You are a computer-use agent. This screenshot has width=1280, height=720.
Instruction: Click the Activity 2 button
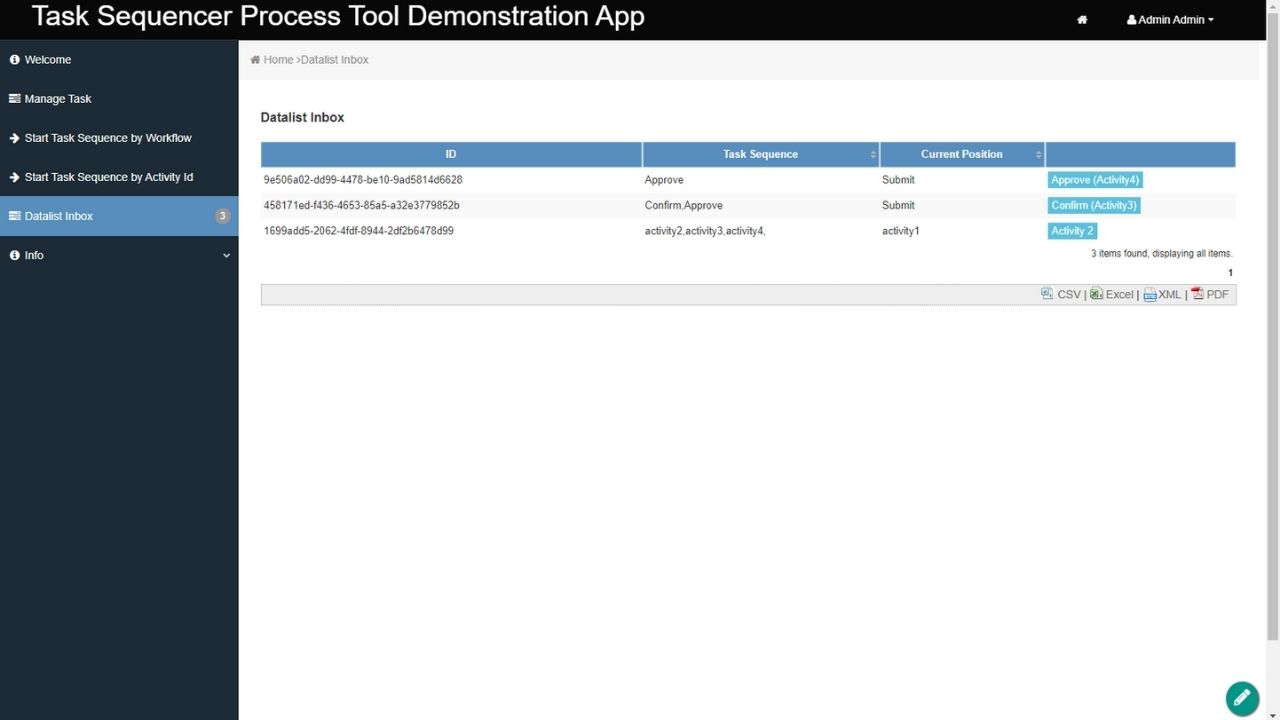tap(1072, 231)
